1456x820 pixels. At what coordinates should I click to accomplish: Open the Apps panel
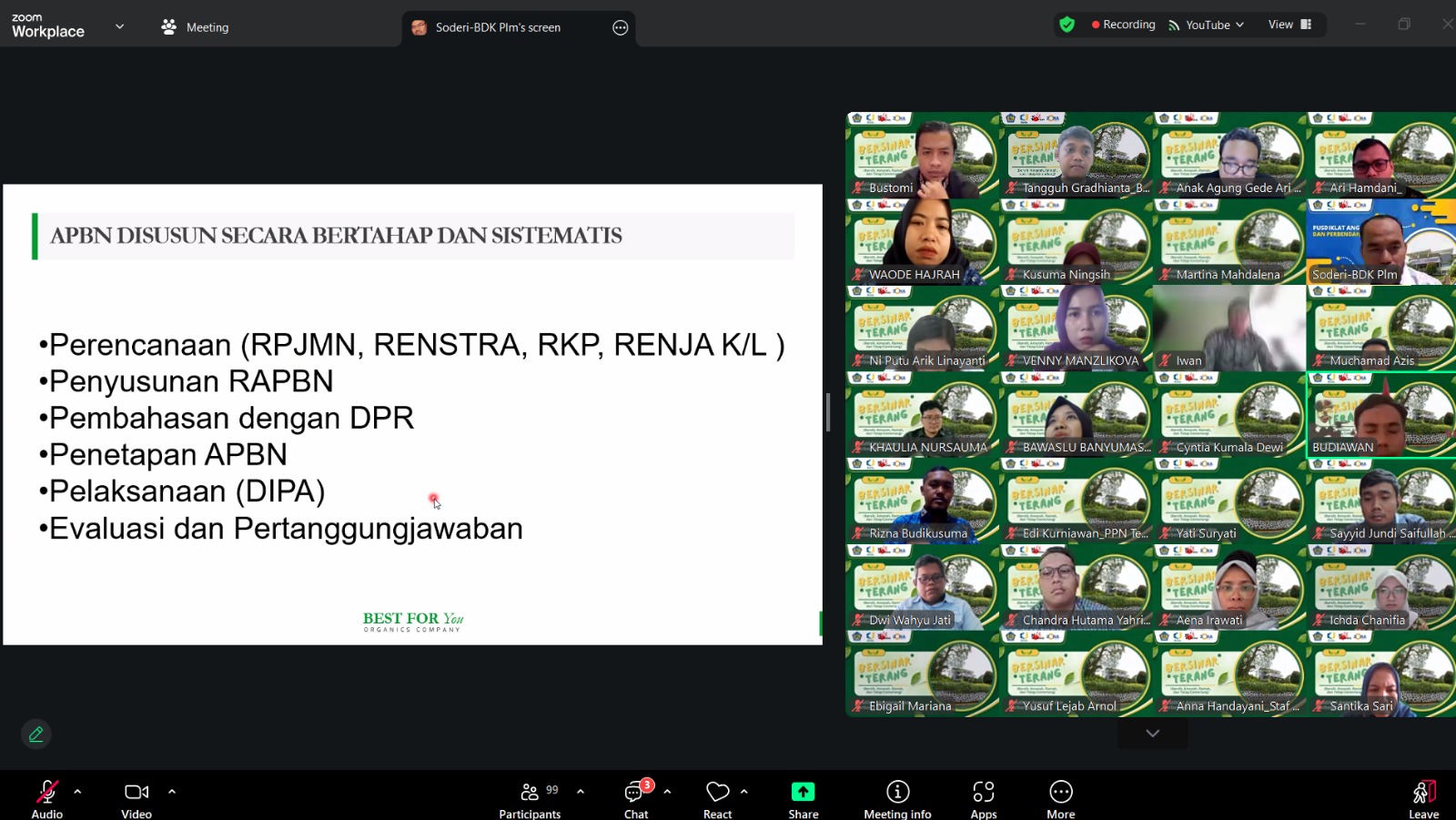coord(983,799)
